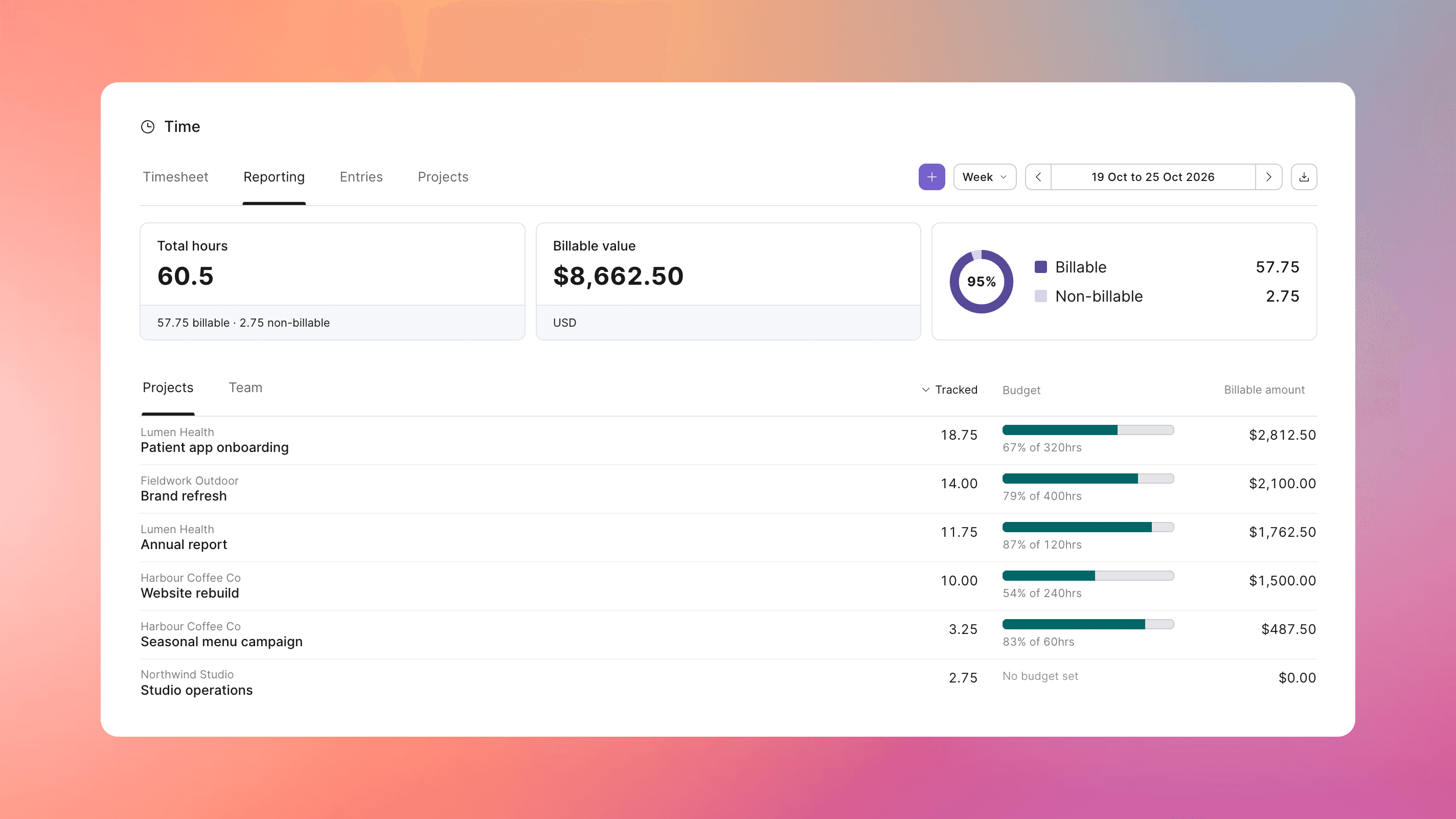Click the 95% billable donut chart

pyautogui.click(x=981, y=282)
